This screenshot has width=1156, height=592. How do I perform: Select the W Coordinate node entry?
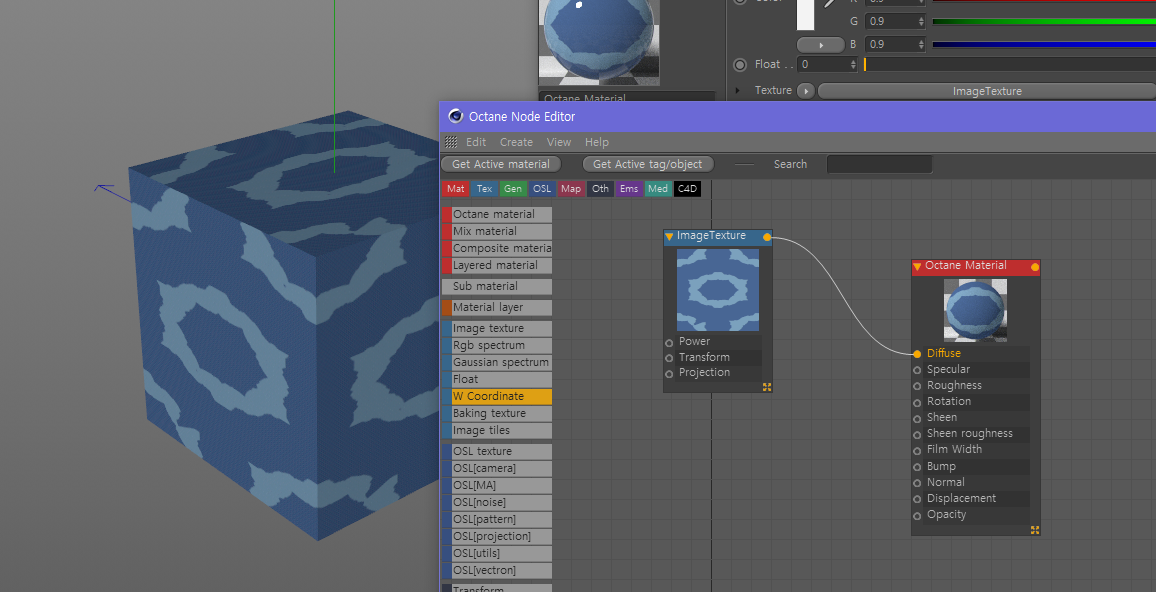[x=497, y=397]
